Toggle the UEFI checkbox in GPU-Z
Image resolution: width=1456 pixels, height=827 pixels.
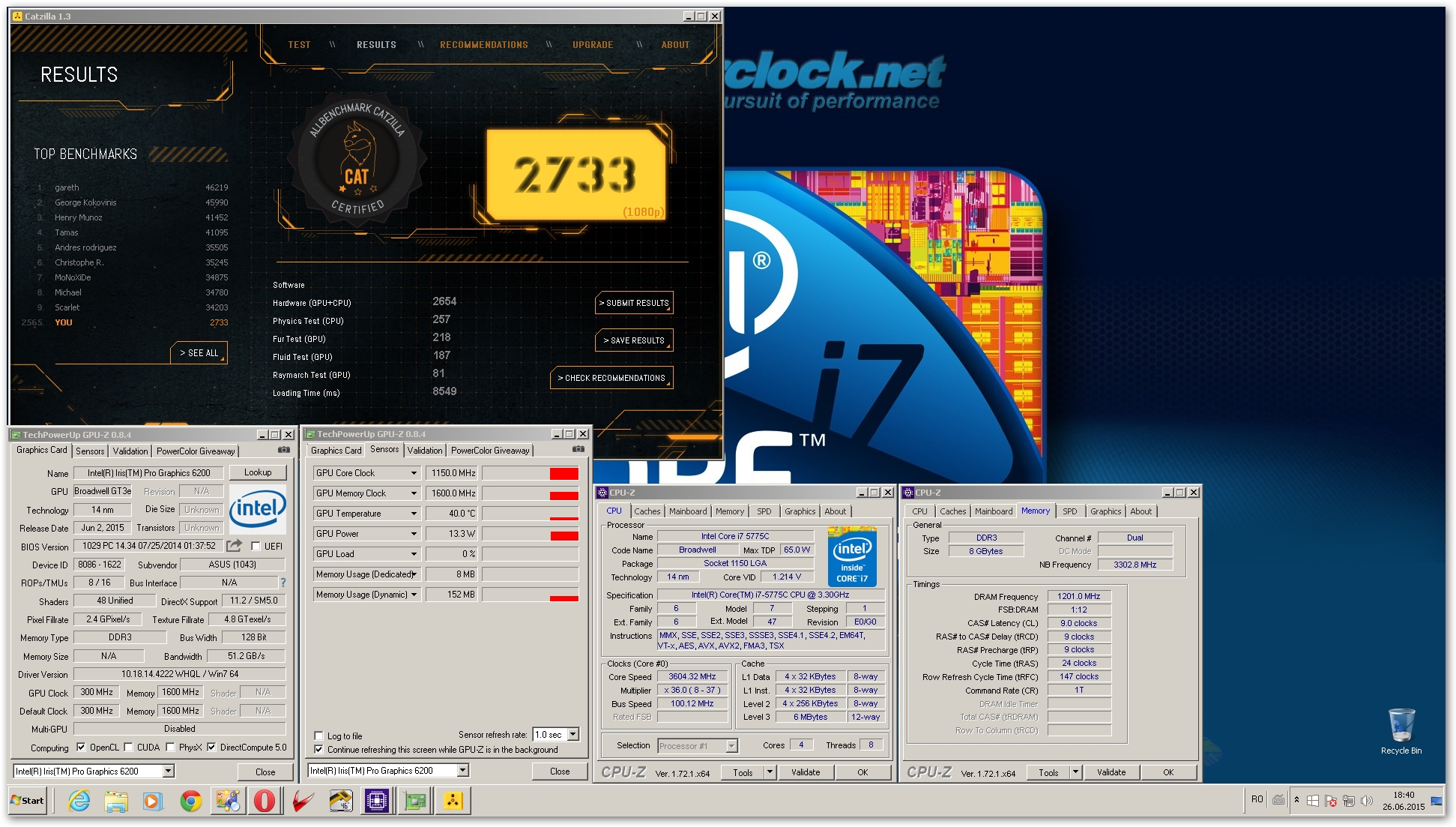256,547
